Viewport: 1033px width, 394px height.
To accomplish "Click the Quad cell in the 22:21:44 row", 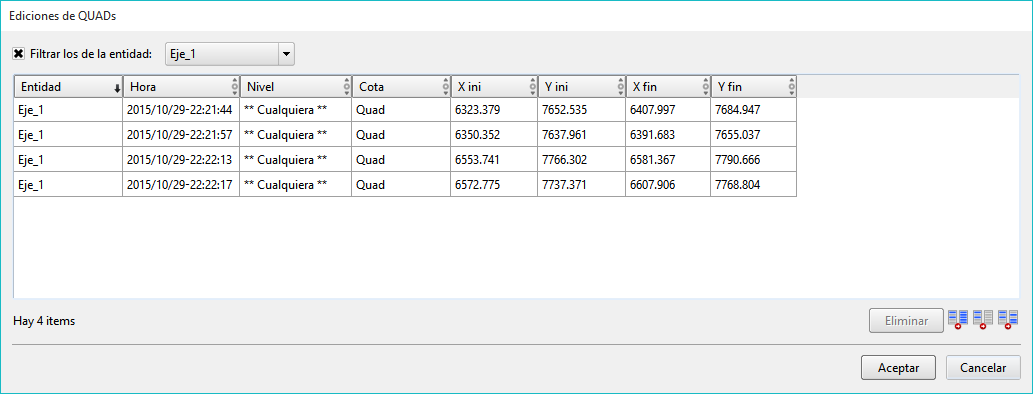I will point(401,110).
